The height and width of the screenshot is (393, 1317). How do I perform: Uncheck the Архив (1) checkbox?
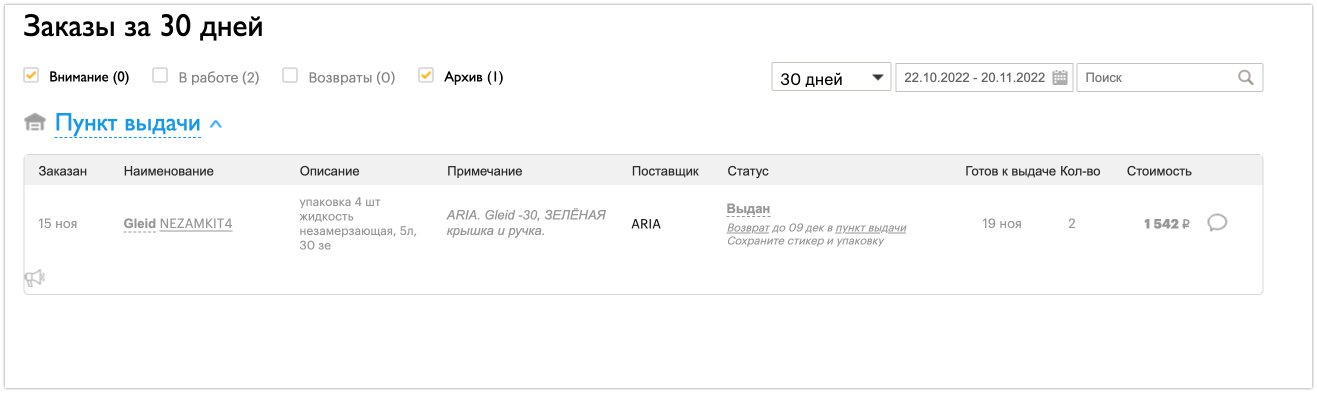pos(426,75)
